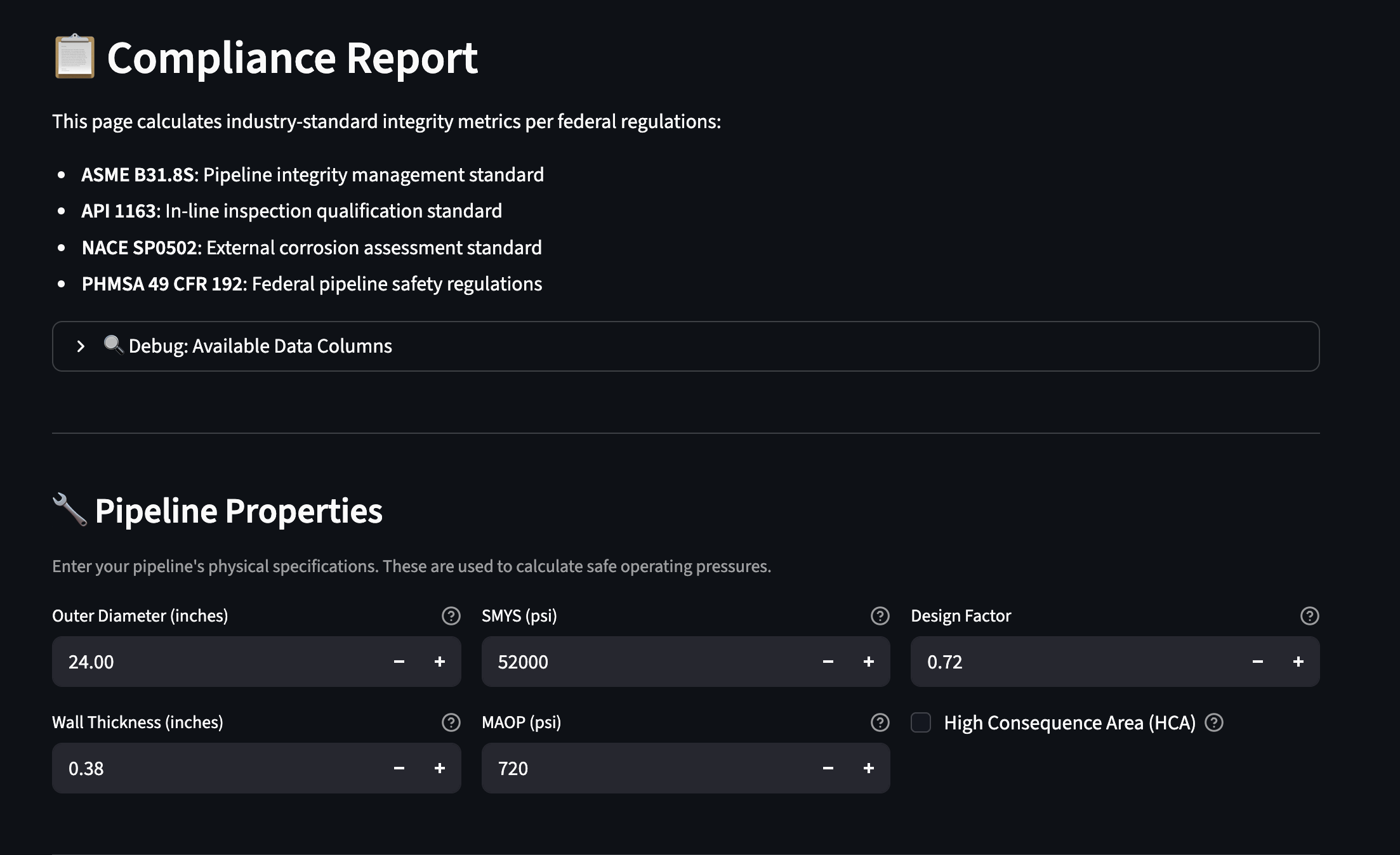Image resolution: width=1400 pixels, height=855 pixels.
Task: Decrease SMYS value with minus
Action: [828, 662]
